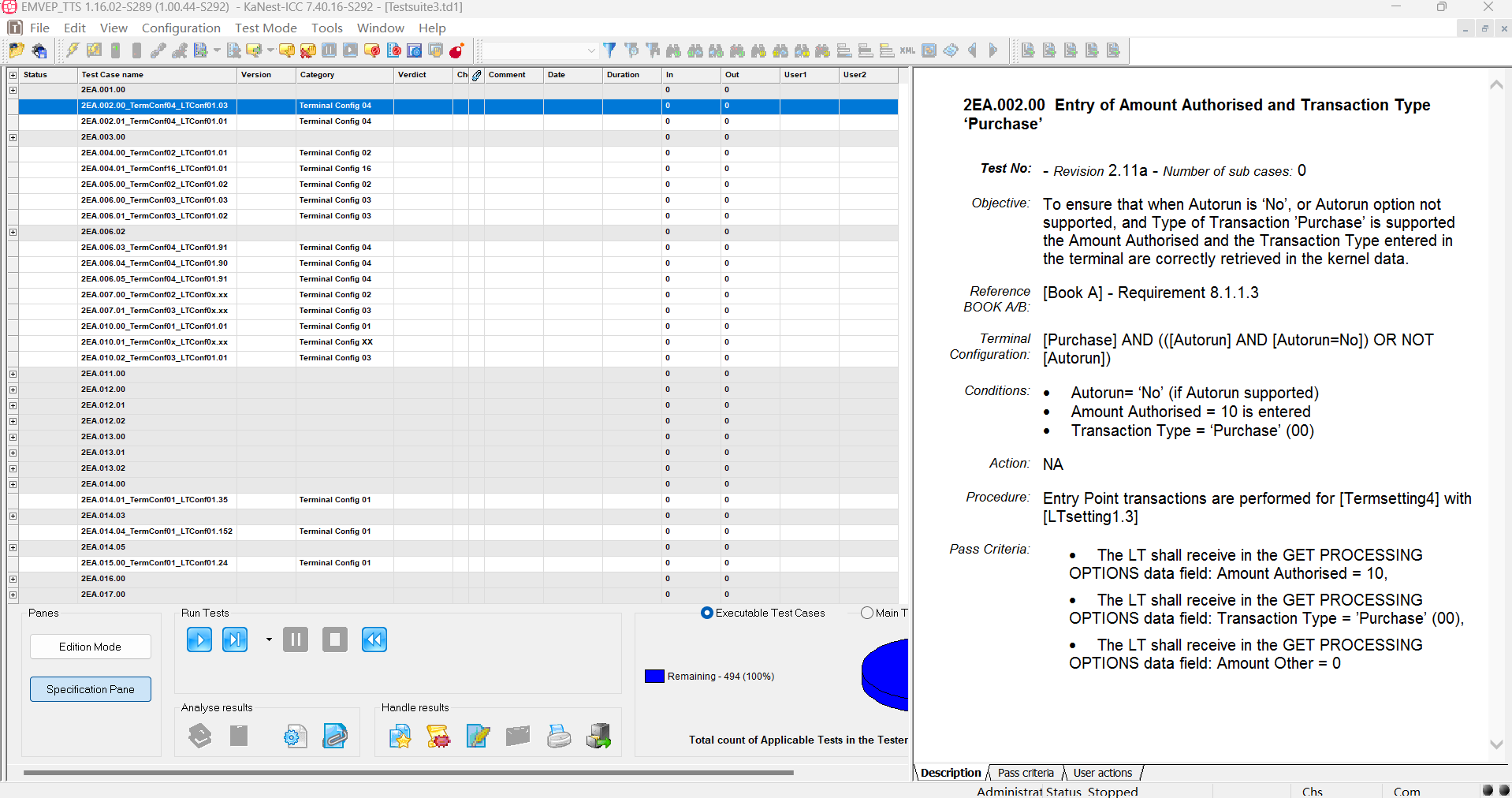The height and width of the screenshot is (798, 1512).
Task: Click the export archive icon in Handle results
Action: tap(598, 736)
